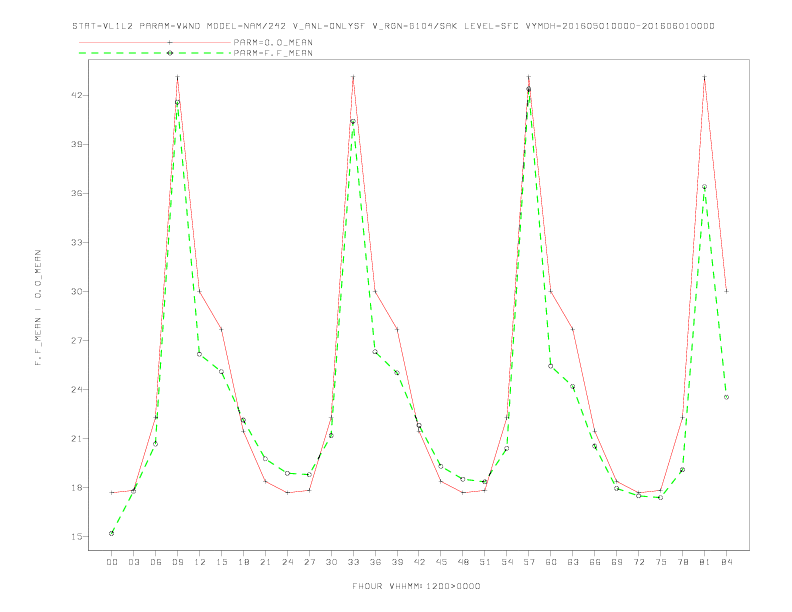Image resolution: width=792 pixels, height=612 pixels.
Task: Click the x-axis tick label 48
Action: pos(463,562)
